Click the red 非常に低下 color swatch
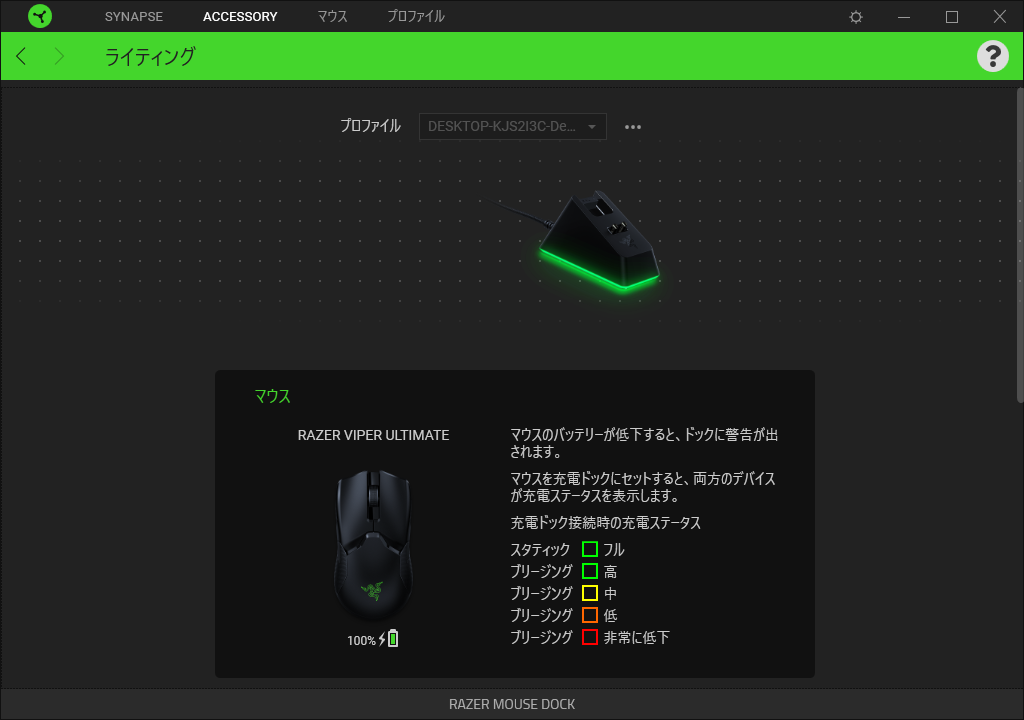Image resolution: width=1024 pixels, height=720 pixels. tap(590, 637)
